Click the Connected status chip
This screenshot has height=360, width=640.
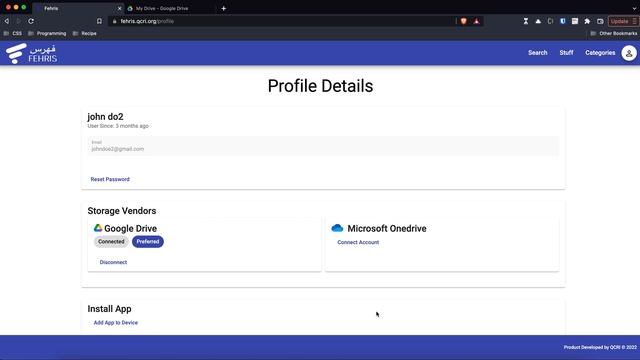coord(111,242)
